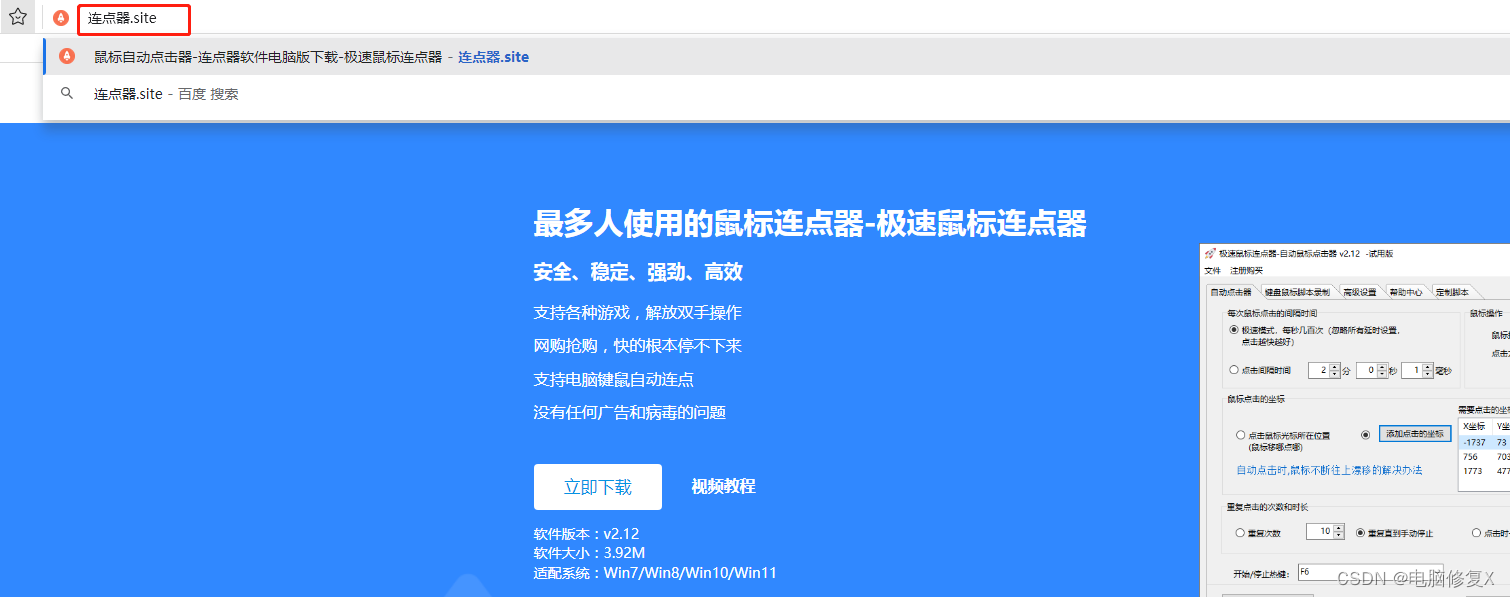Image resolution: width=1510 pixels, height=597 pixels.
Task: Select the coordinate row with X 756
Action: point(1484,456)
